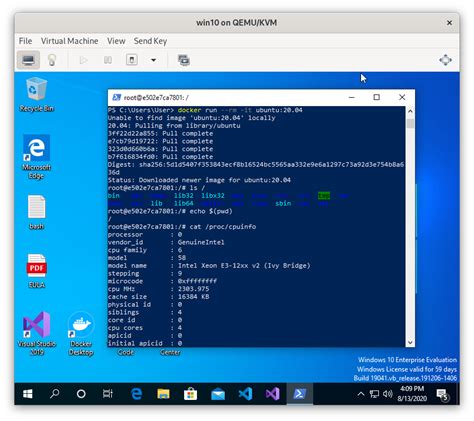Image resolution: width=474 pixels, height=421 pixels.
Task: Open Cortana circle in taskbar
Action: pyautogui.click(x=81, y=394)
